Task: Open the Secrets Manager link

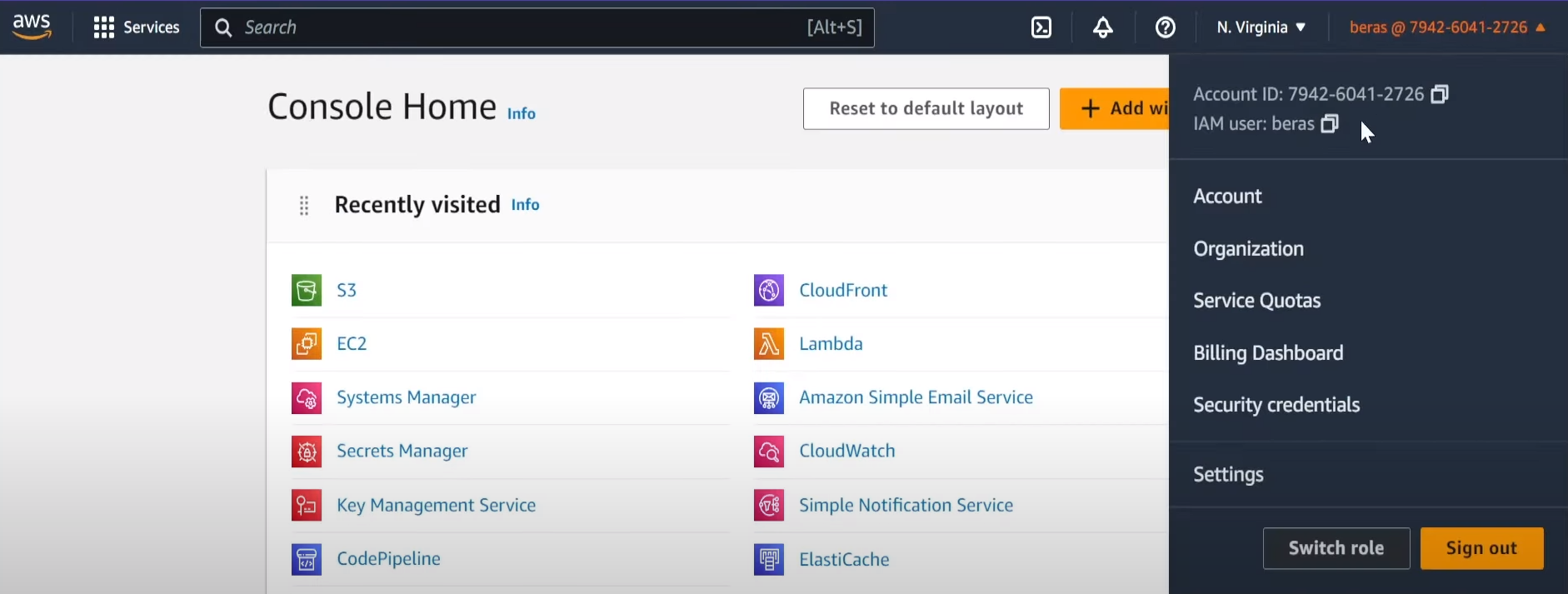Action: click(x=402, y=451)
